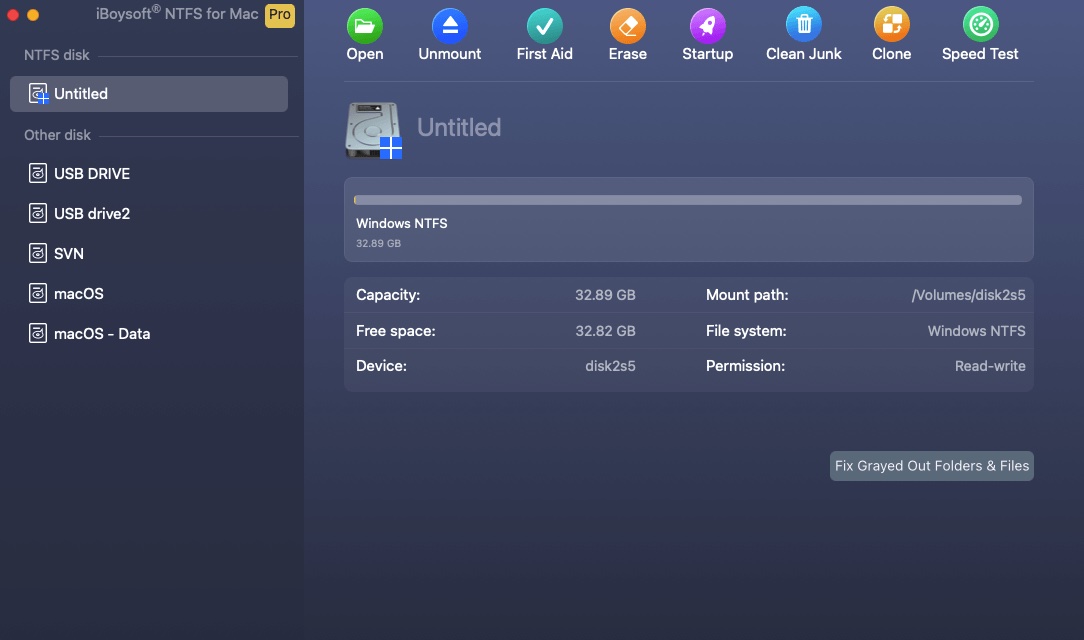Click the Windows NTFS partition block
This screenshot has width=1084, height=640.
click(688, 220)
